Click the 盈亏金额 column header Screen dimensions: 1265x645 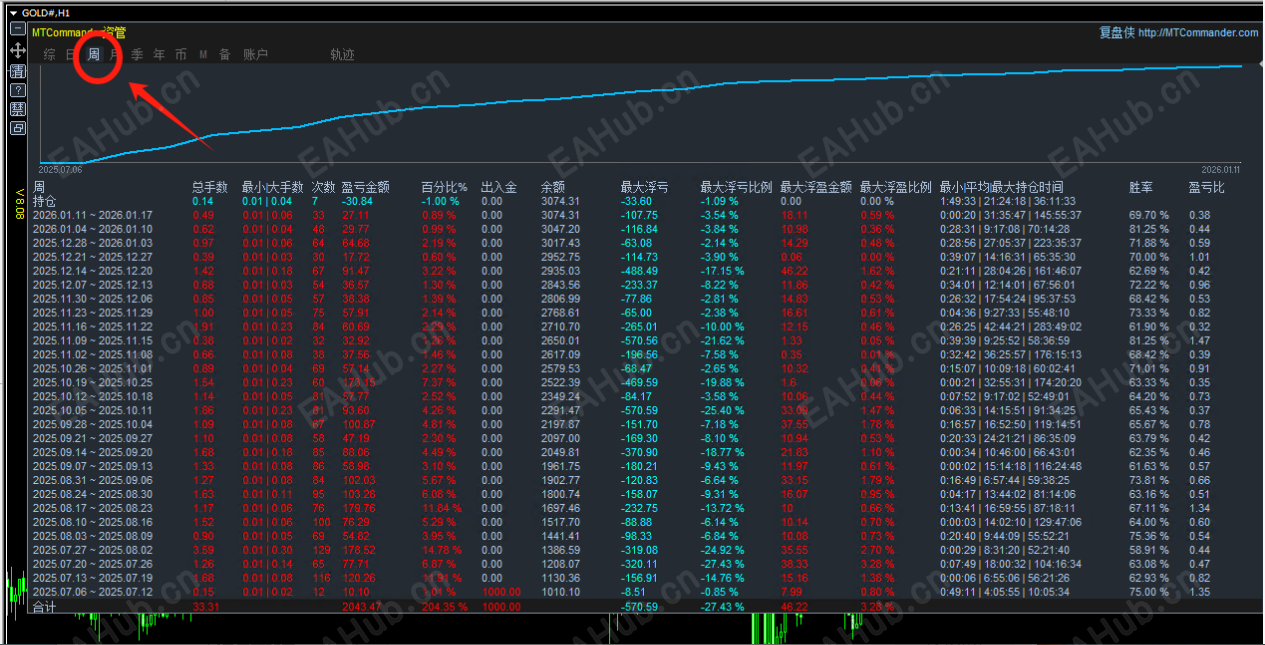(365, 187)
